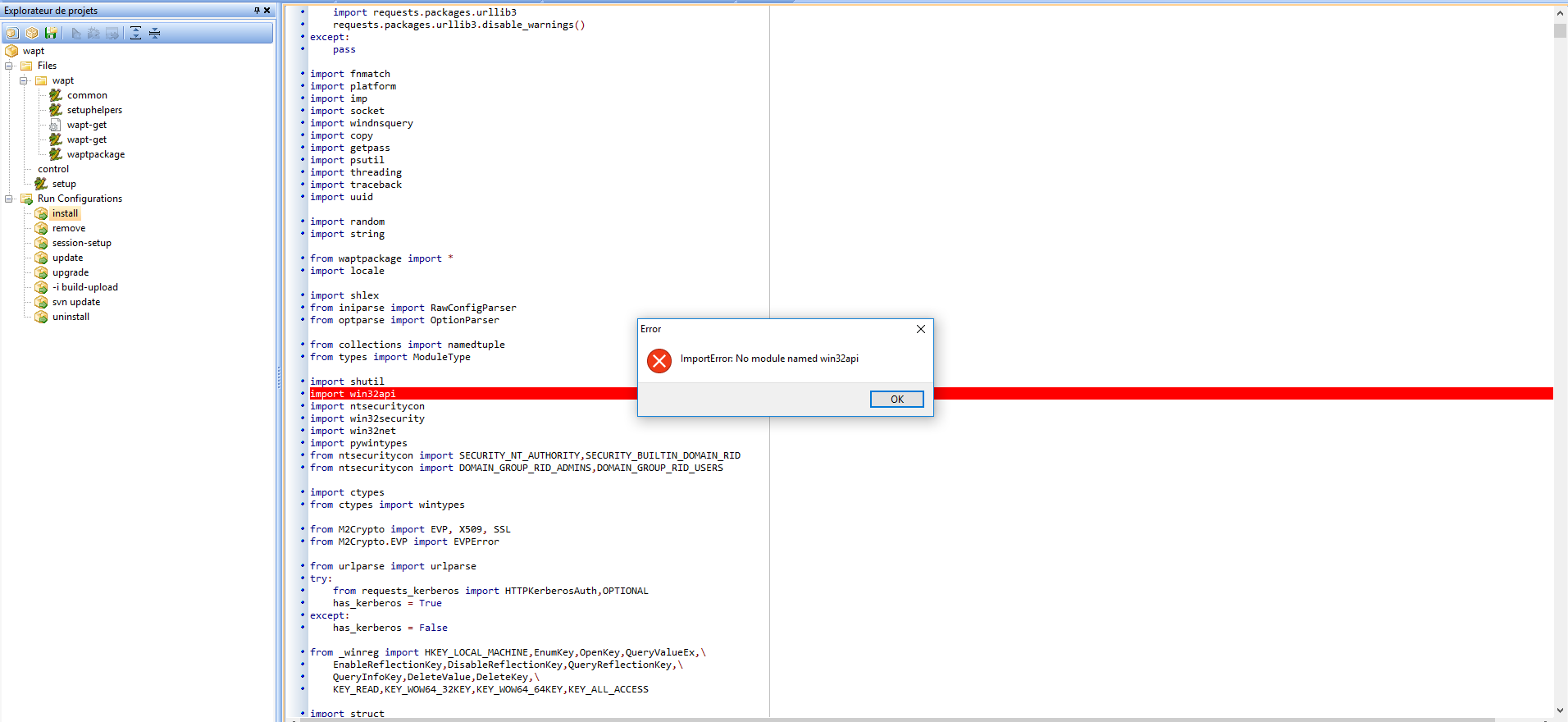This screenshot has width=1568, height=722.
Task: Close the Error dialog with X
Action: point(921,329)
